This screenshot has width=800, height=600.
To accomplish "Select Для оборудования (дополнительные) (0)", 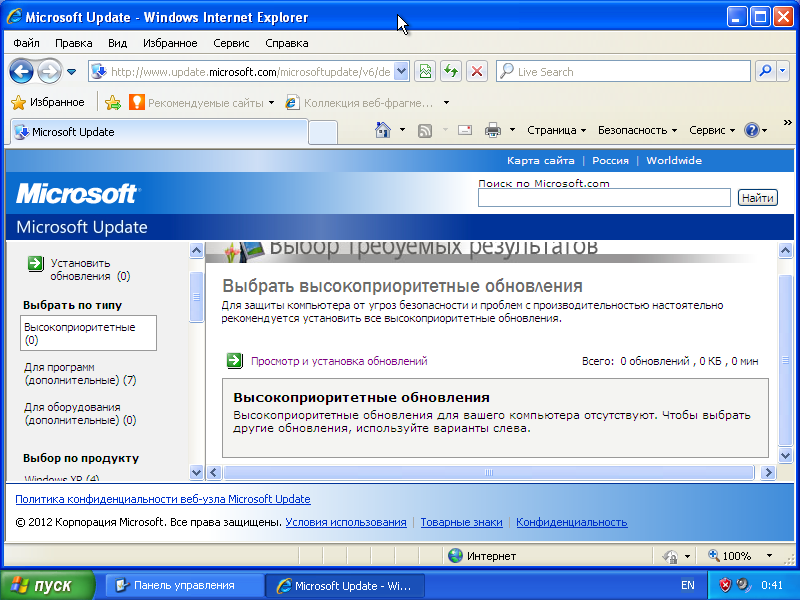I will (80, 414).
